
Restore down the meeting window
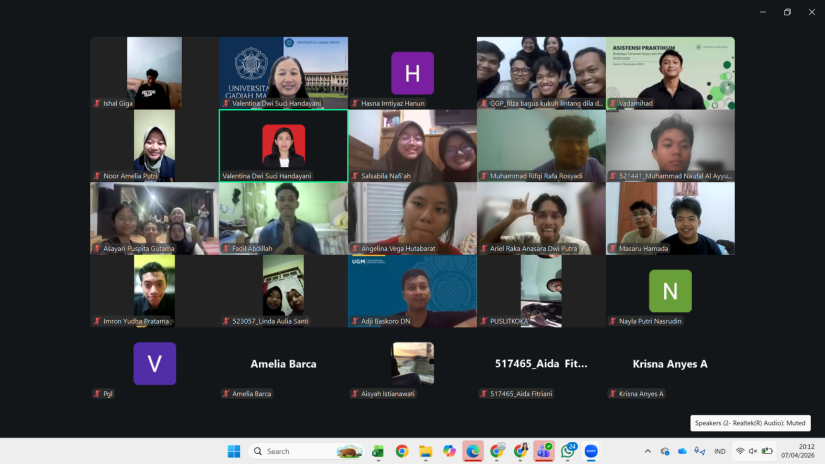(787, 12)
